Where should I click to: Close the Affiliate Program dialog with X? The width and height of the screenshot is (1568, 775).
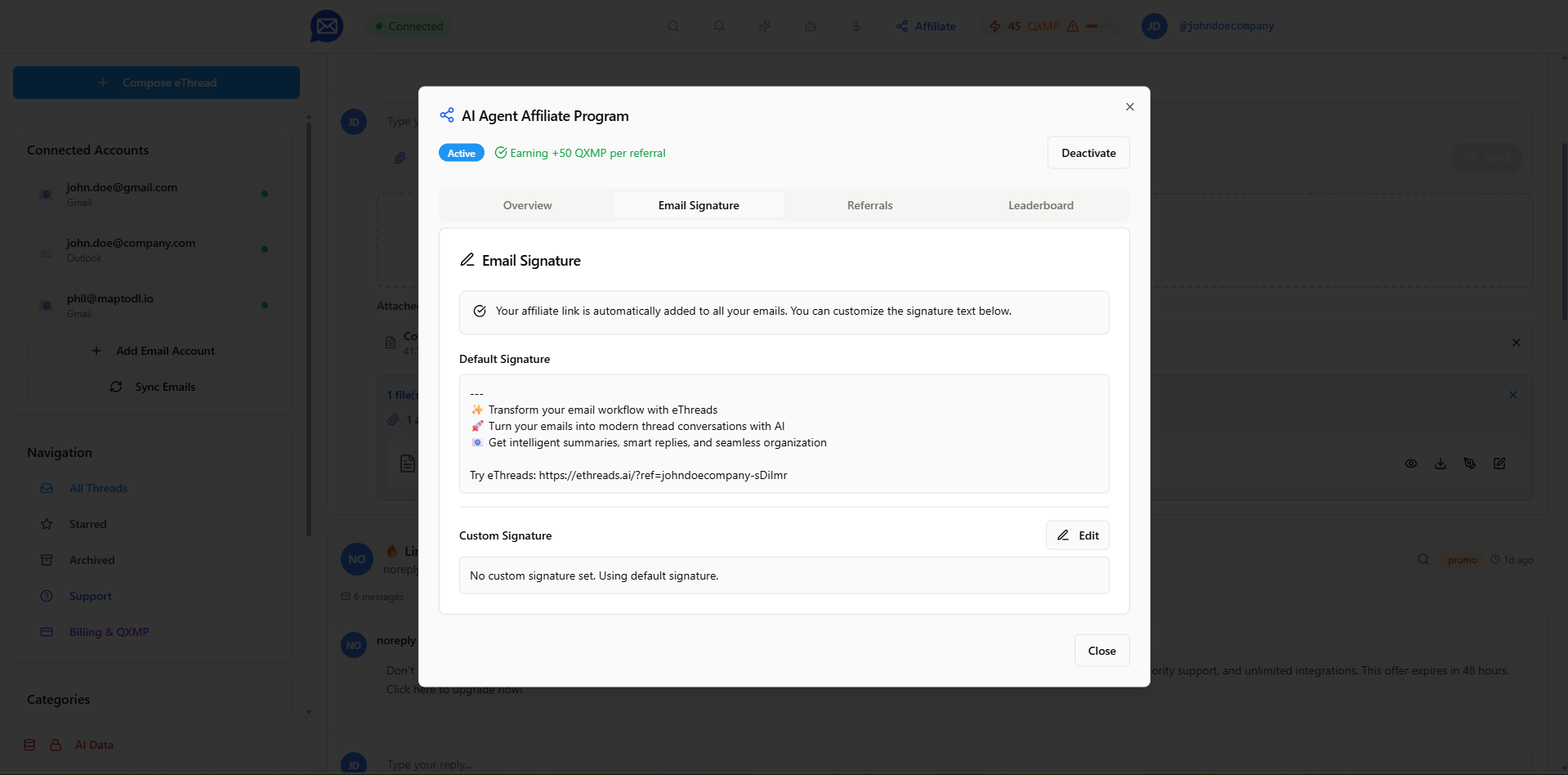point(1130,107)
